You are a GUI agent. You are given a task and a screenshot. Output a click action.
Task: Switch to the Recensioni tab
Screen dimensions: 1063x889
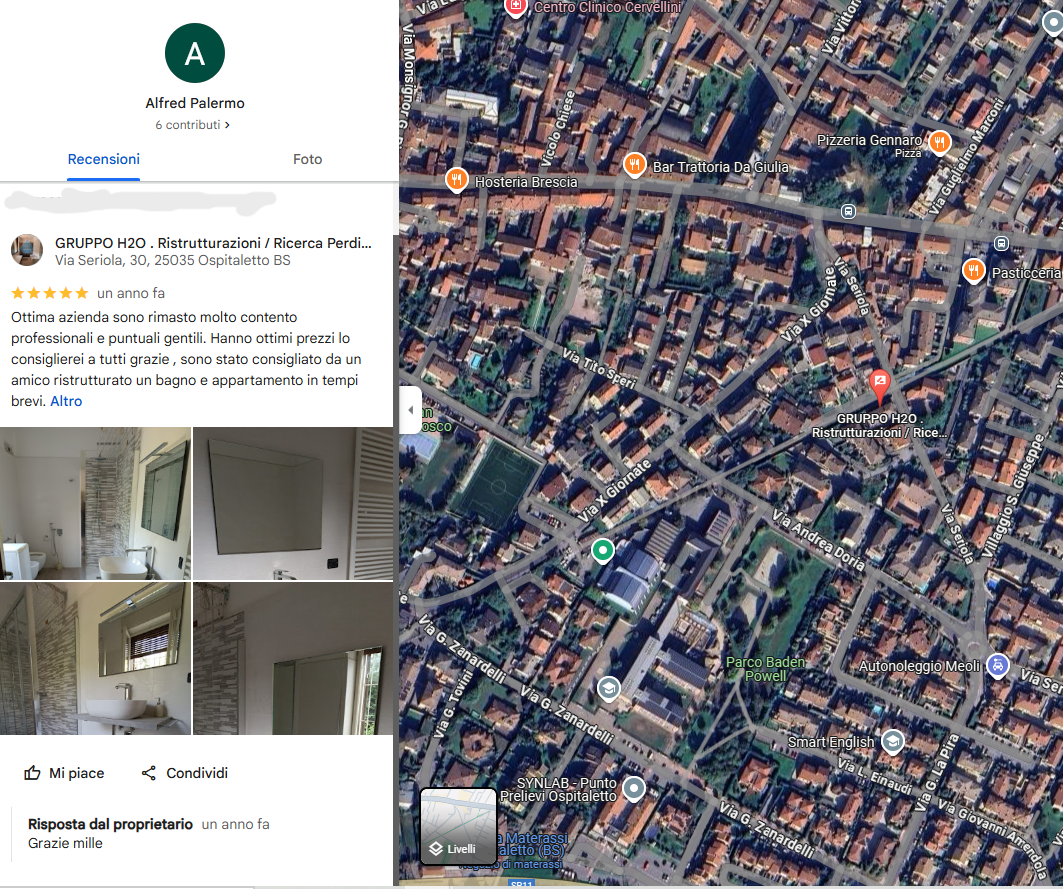104,159
